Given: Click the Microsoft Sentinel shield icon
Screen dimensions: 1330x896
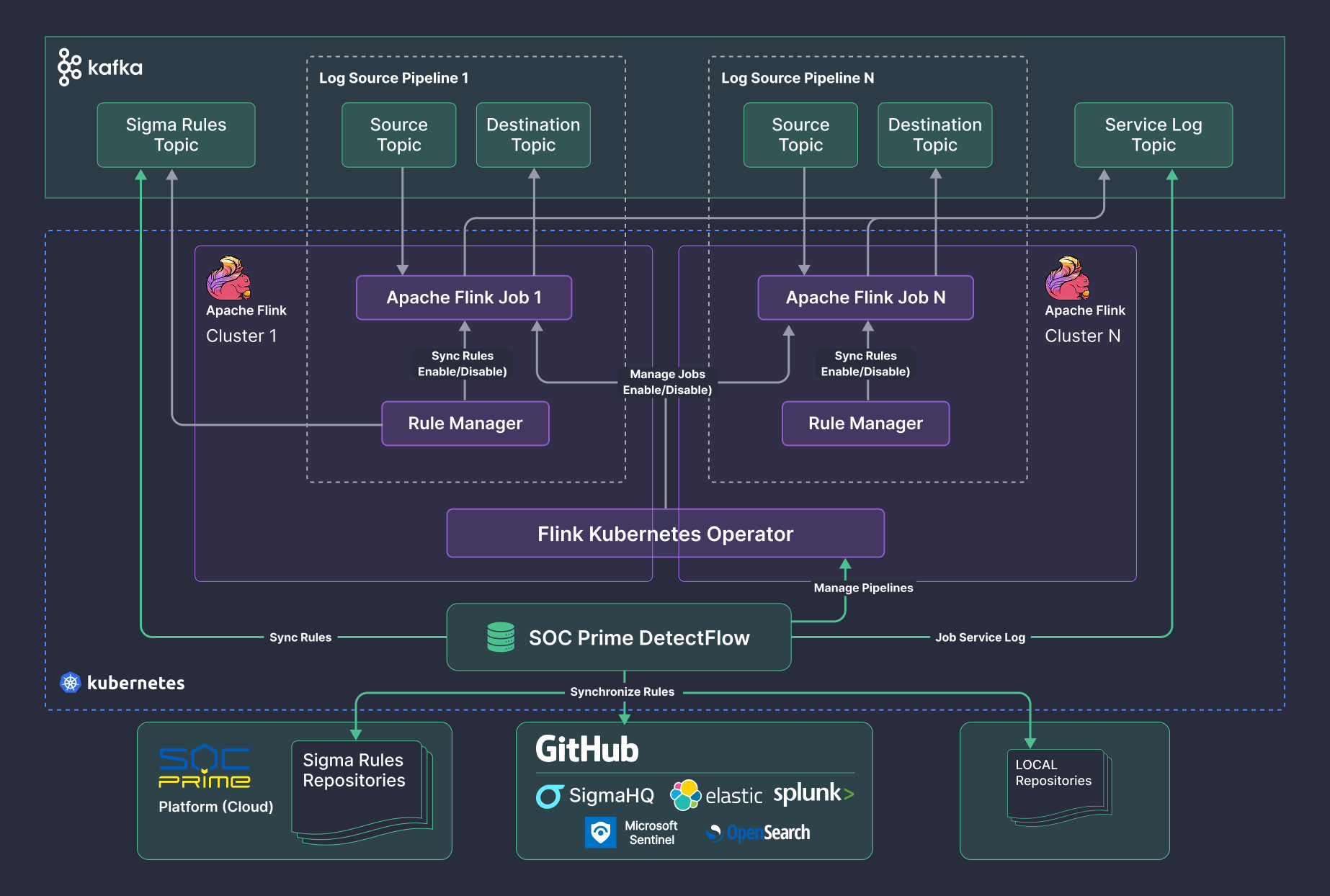Looking at the screenshot, I should (600, 833).
